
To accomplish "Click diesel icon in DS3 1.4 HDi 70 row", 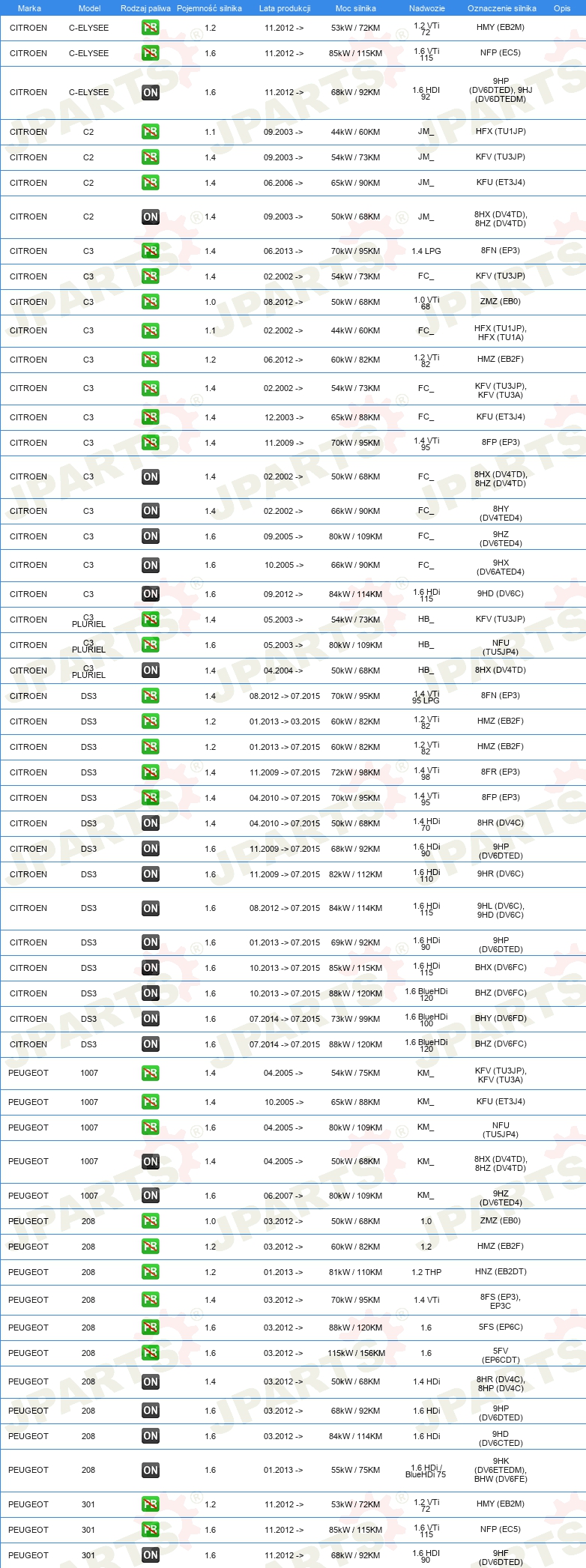I will [151, 823].
